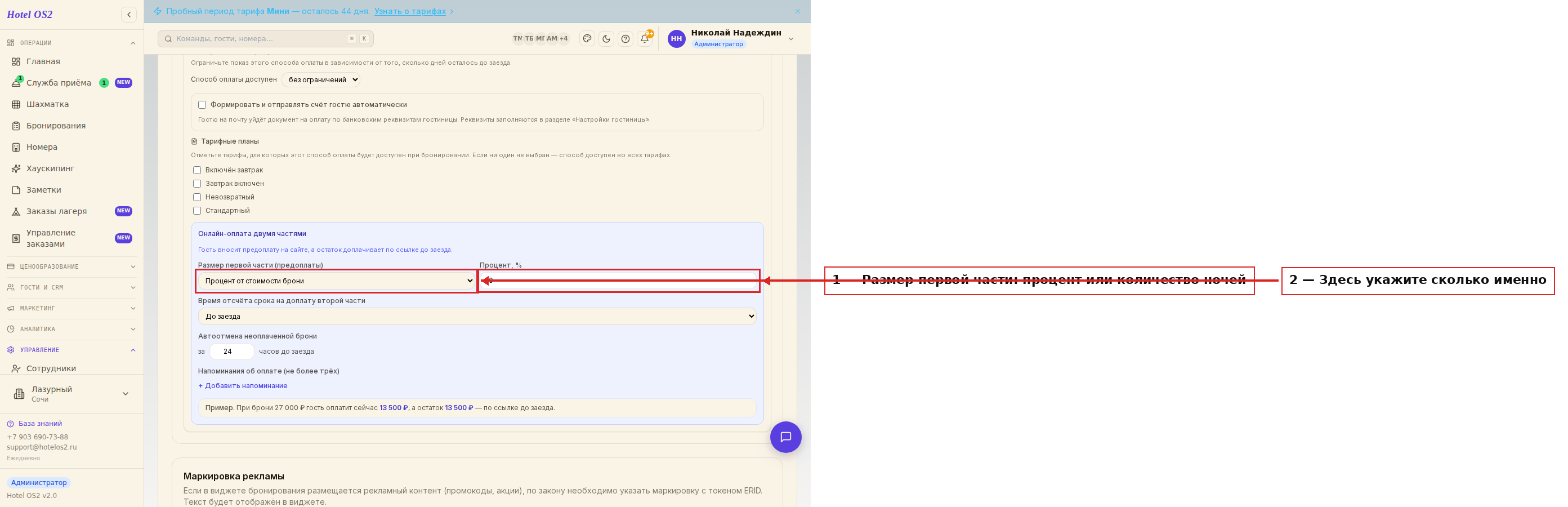Screen dimensions: 1568x507
Task: Click '+ Добавить напоминание' link
Action: (243, 386)
